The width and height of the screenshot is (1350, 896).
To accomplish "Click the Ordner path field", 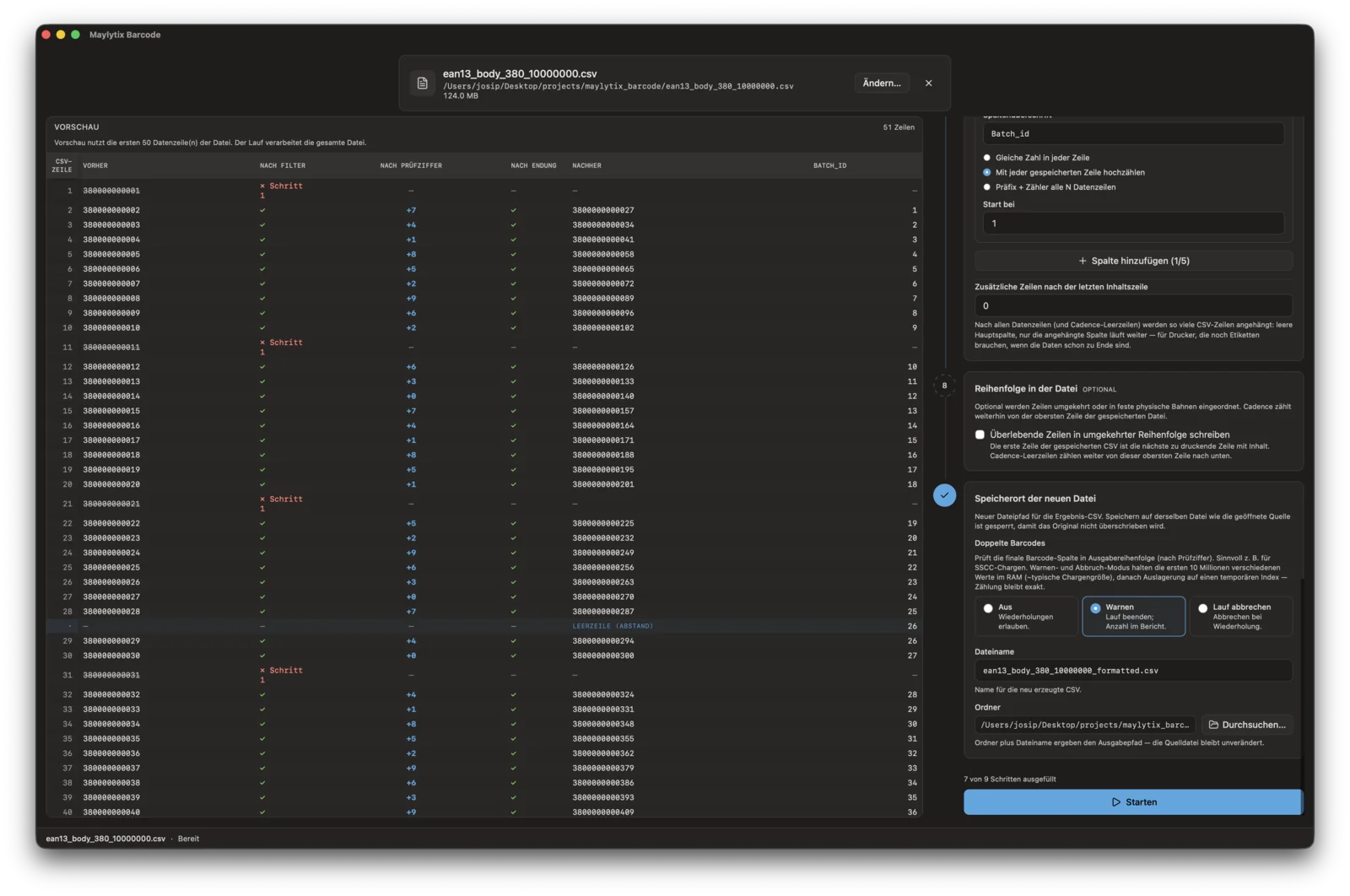I will (1084, 725).
